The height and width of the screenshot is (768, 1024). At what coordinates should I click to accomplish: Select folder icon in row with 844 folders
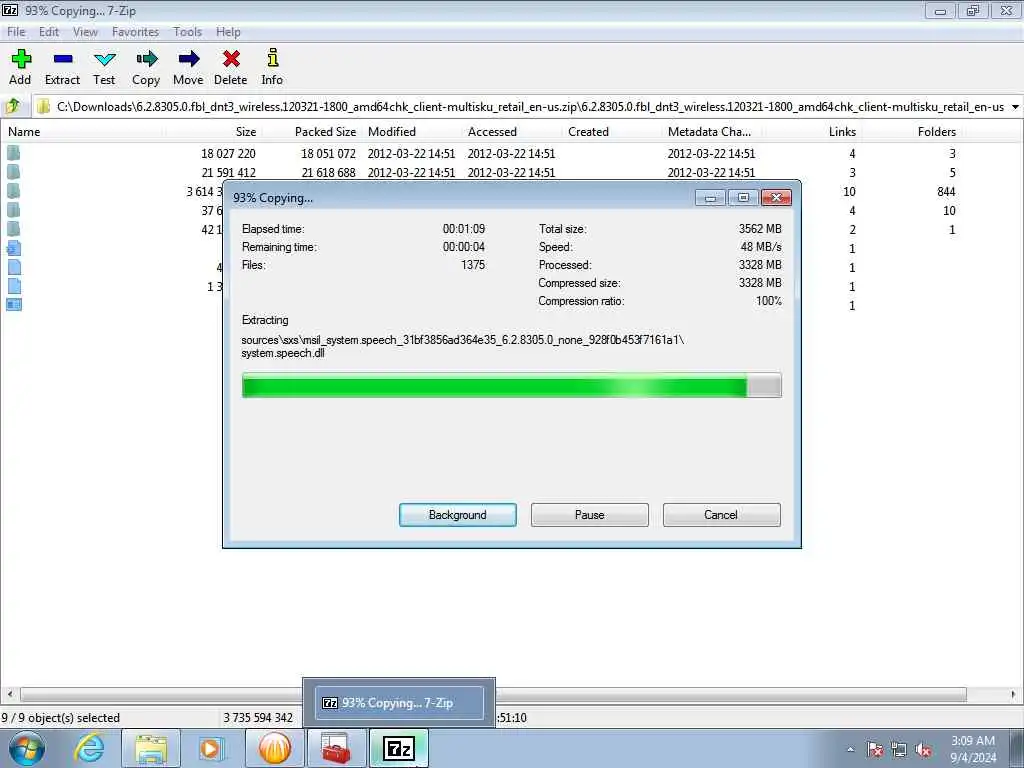(x=13, y=191)
